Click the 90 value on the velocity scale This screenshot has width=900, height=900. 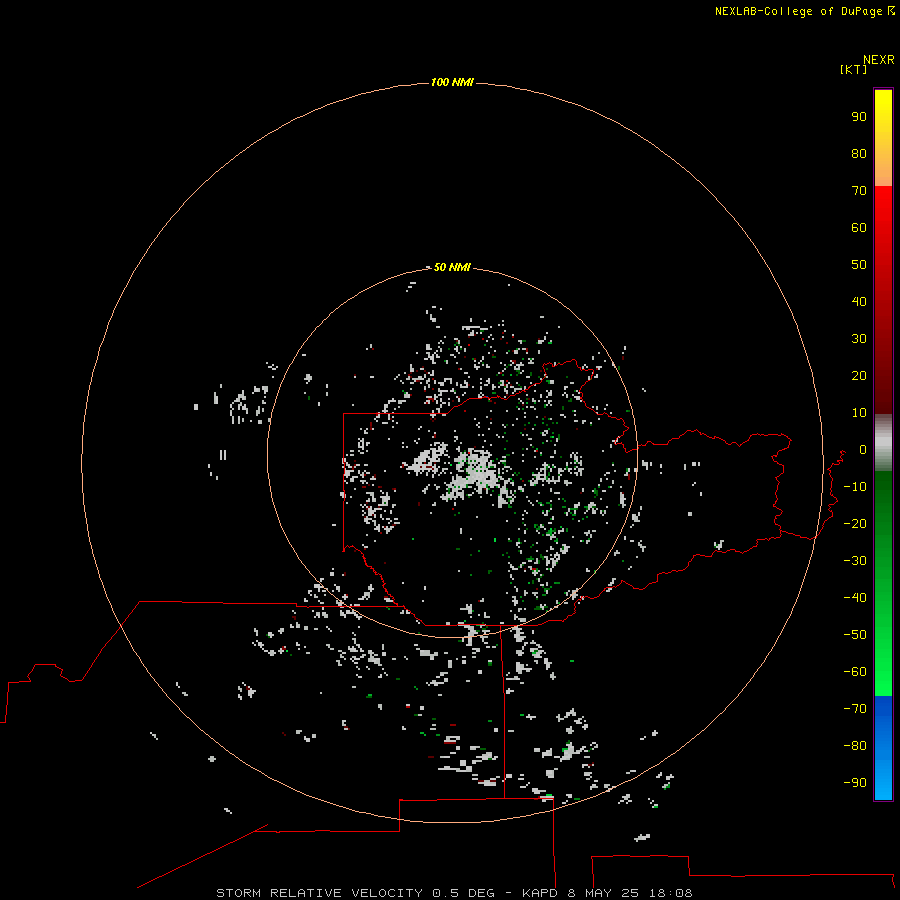pyautogui.click(x=859, y=117)
